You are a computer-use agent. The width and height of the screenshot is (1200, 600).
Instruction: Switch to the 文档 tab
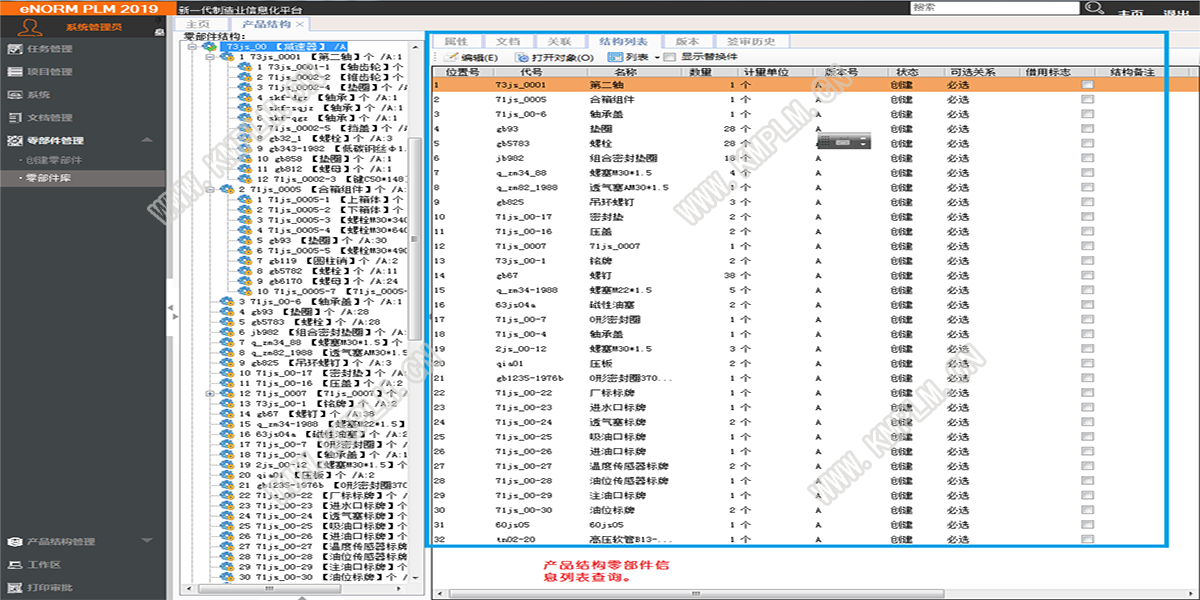(x=508, y=42)
